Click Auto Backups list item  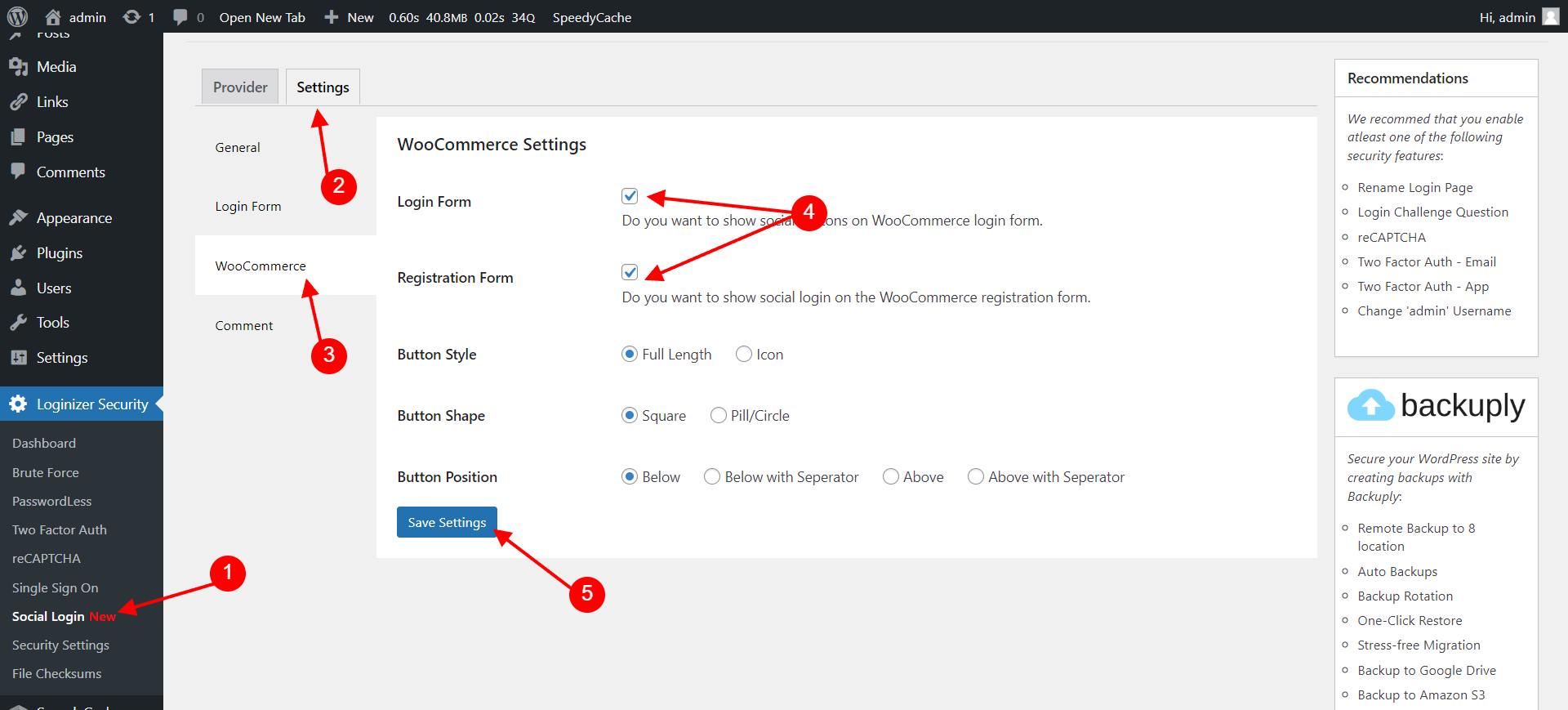1397,571
